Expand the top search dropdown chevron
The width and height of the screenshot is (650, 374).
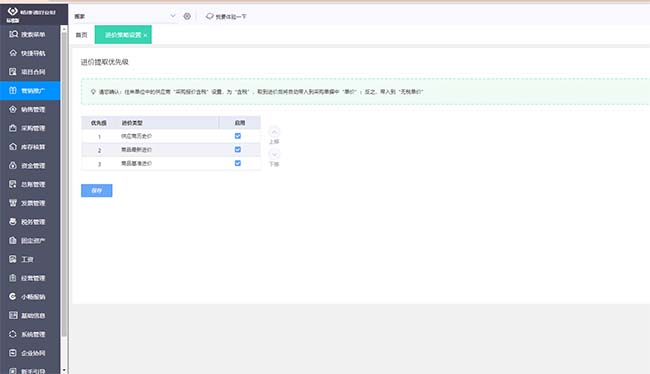(173, 16)
